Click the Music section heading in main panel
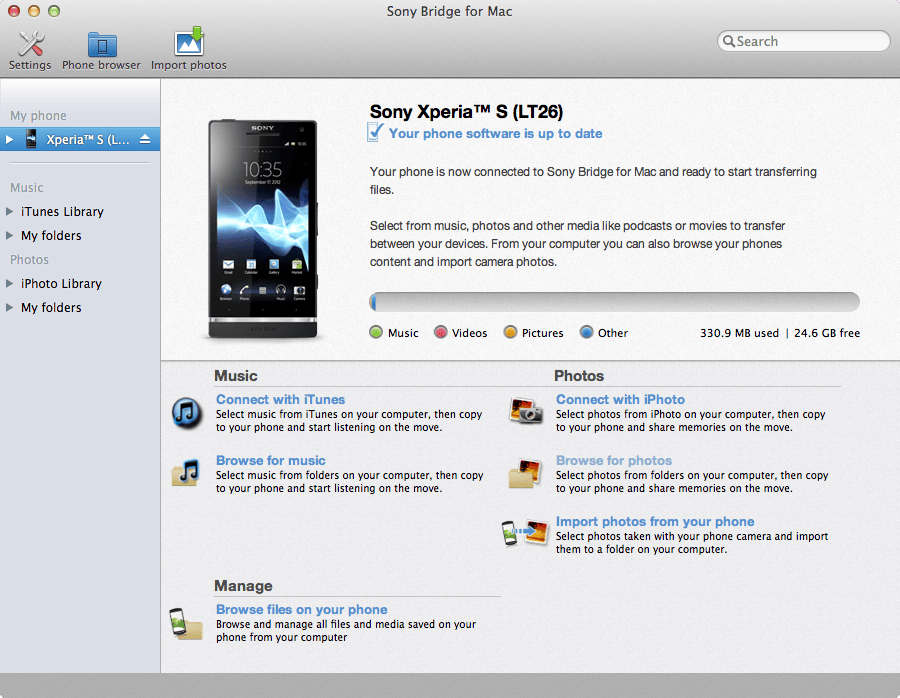This screenshot has width=900, height=698. pyautogui.click(x=235, y=376)
